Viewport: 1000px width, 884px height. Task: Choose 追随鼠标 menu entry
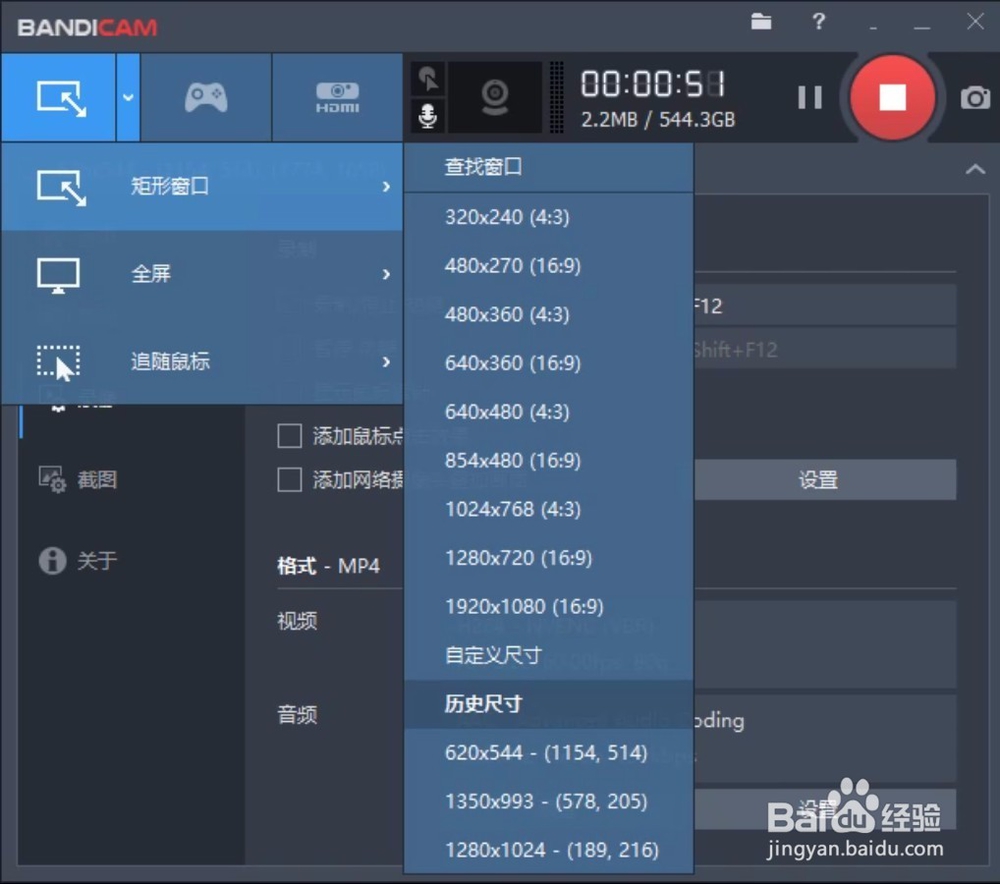point(202,362)
